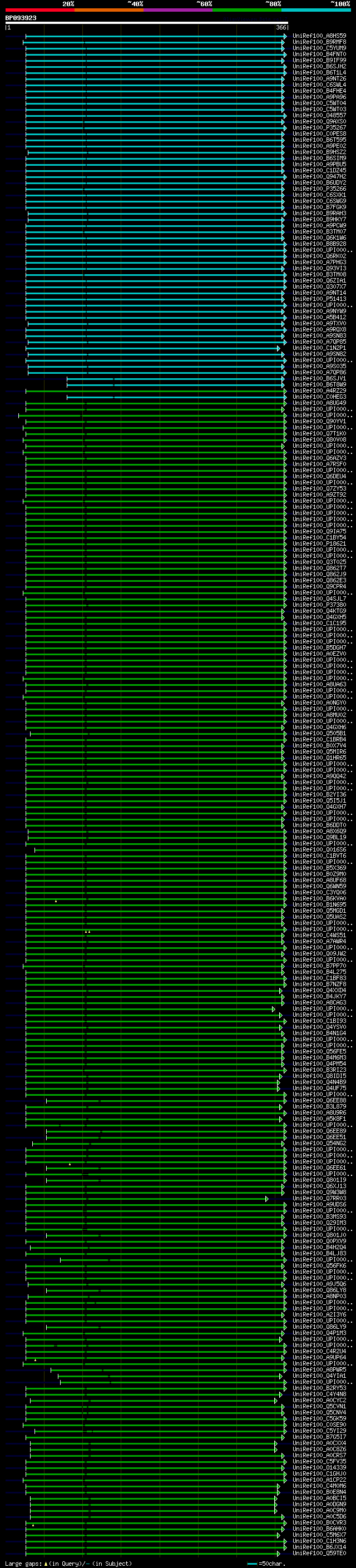Image resolution: width=356 pixels, height=1568 pixels.
Task: Click UniRef100_Q7ZY53 label
Action: [319, 488]
